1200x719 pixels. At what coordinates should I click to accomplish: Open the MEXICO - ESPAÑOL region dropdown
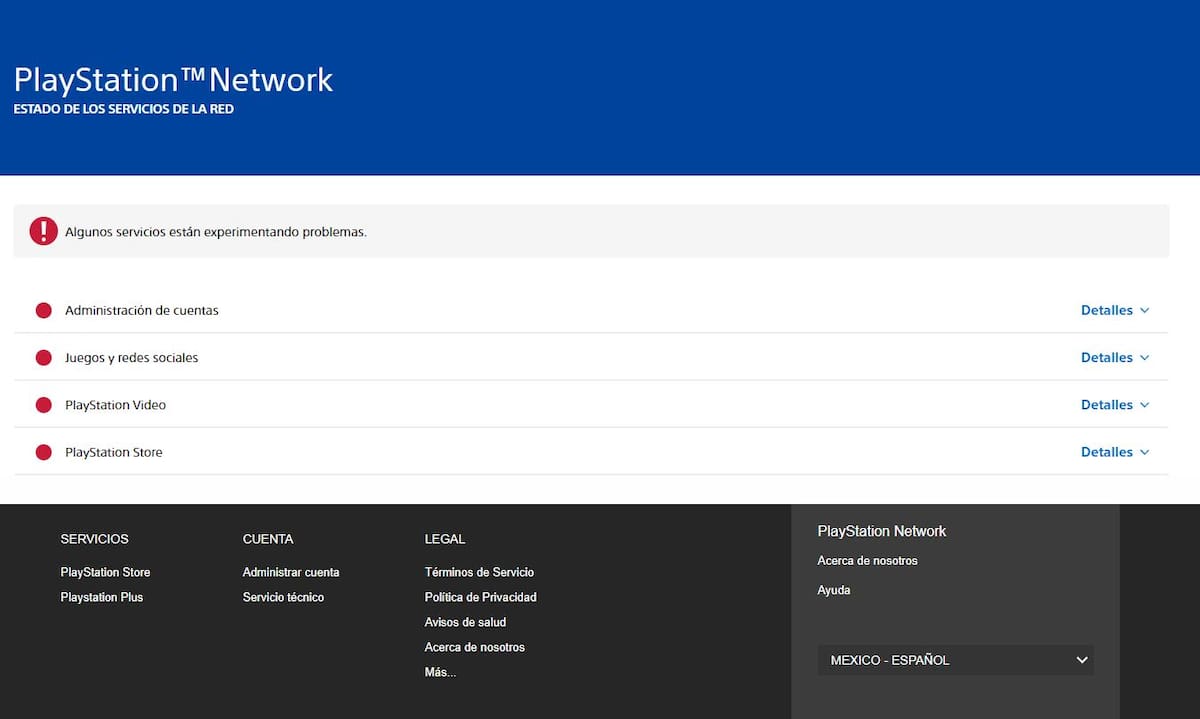coord(955,660)
